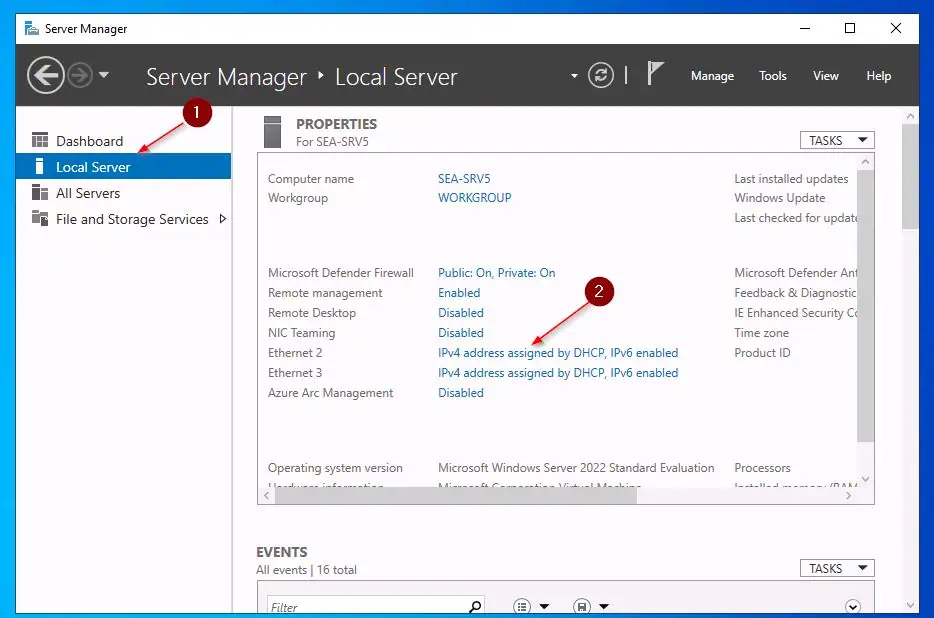Click Azure Arc Management Disabled link
Screen dimensions: 934x618
pos(460,393)
